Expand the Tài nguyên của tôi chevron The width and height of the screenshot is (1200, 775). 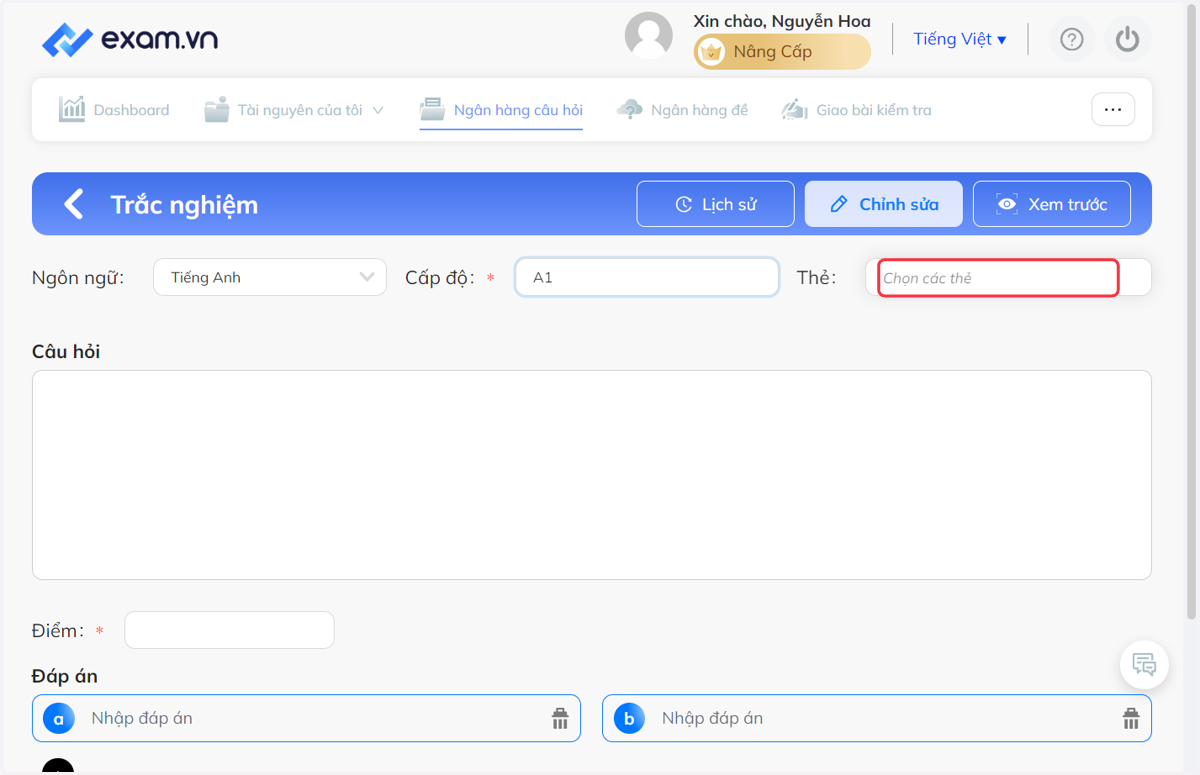(x=378, y=110)
